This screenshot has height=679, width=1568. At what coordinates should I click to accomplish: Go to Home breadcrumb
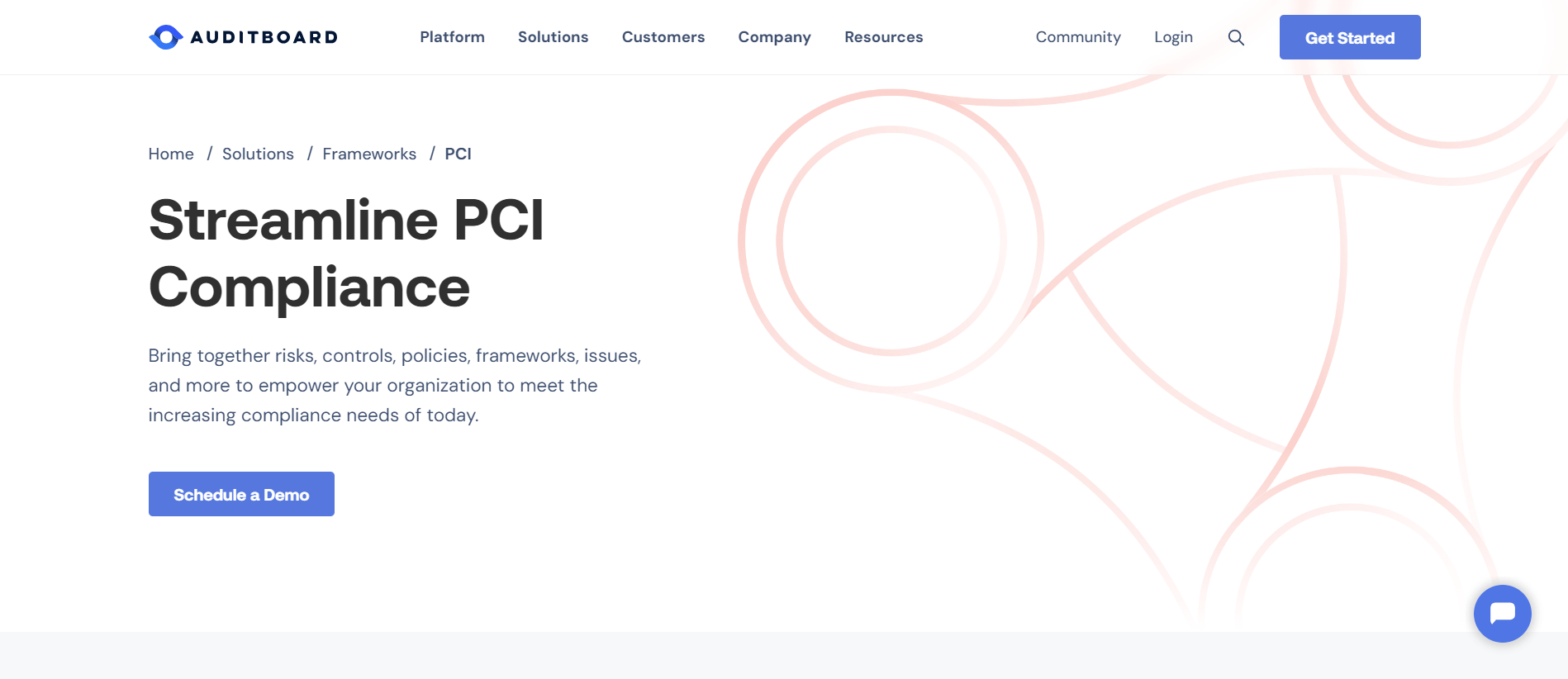coord(171,154)
